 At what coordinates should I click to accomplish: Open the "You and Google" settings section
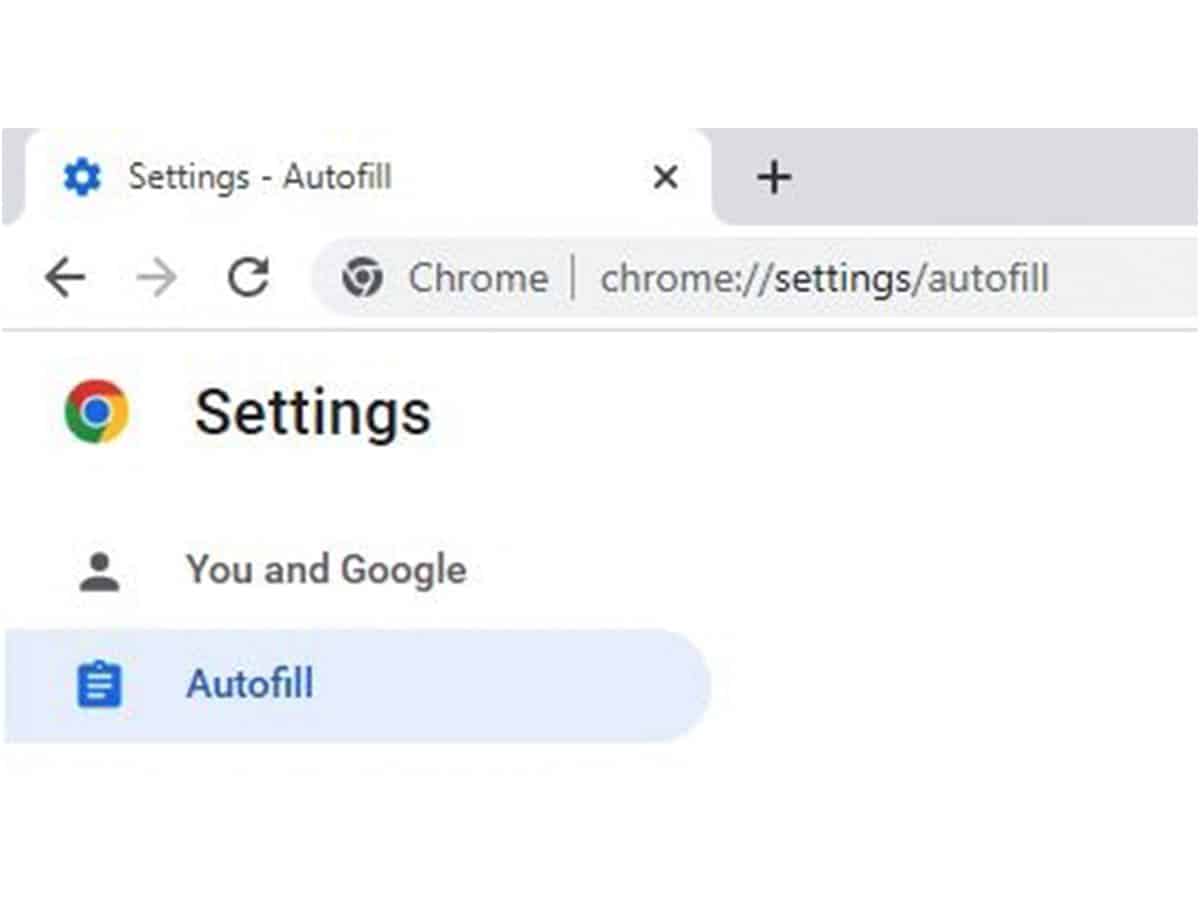pos(326,570)
